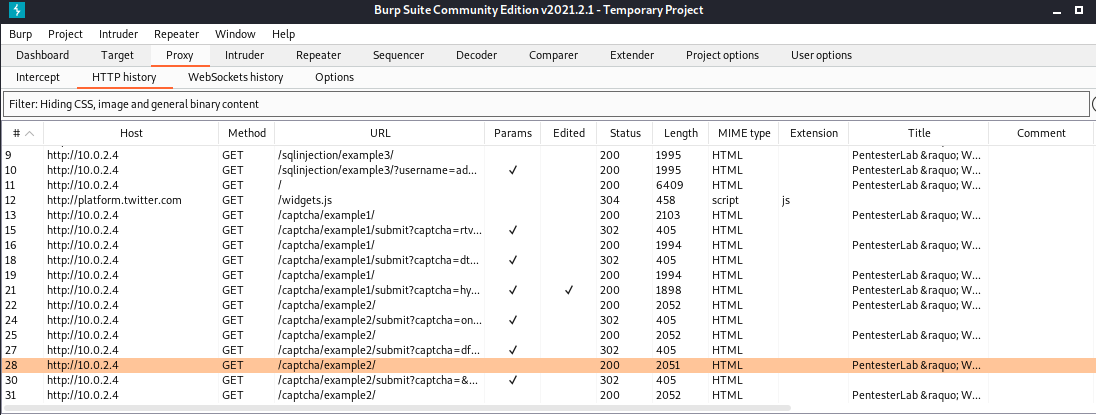Sort by the Extension column
Viewport: 1096px width, 415px height.
[x=813, y=133]
